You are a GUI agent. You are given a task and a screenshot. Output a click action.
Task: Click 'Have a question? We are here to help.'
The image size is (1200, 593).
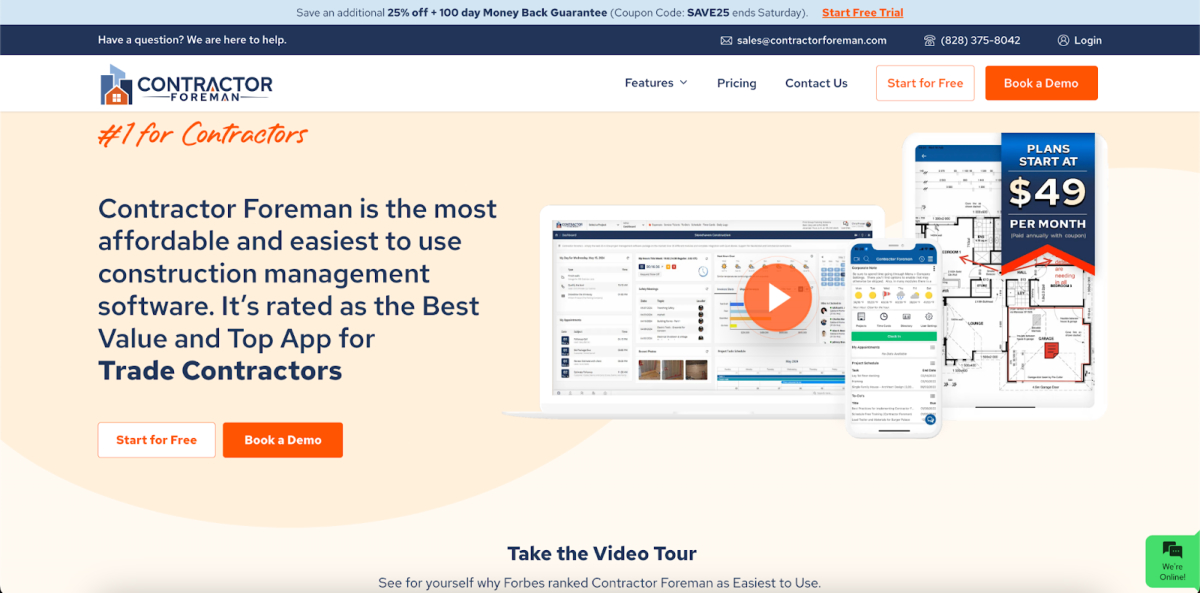coord(192,40)
